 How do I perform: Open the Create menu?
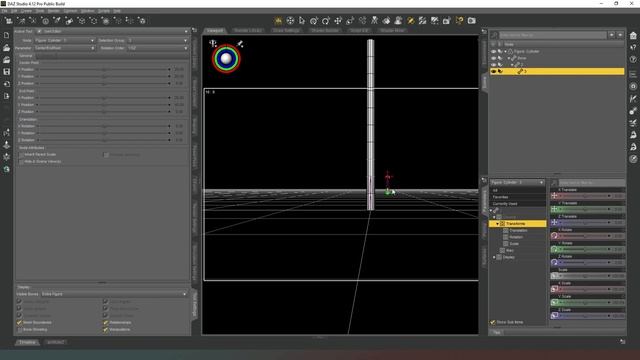(x=26, y=11)
